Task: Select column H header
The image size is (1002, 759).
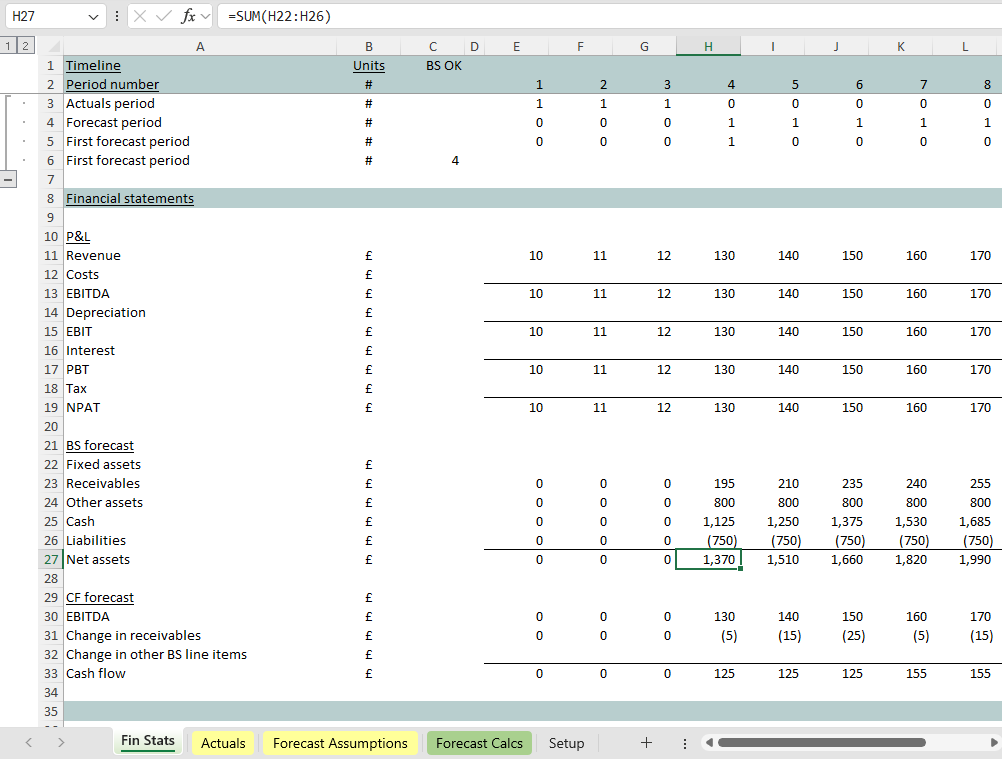Action: [708, 46]
